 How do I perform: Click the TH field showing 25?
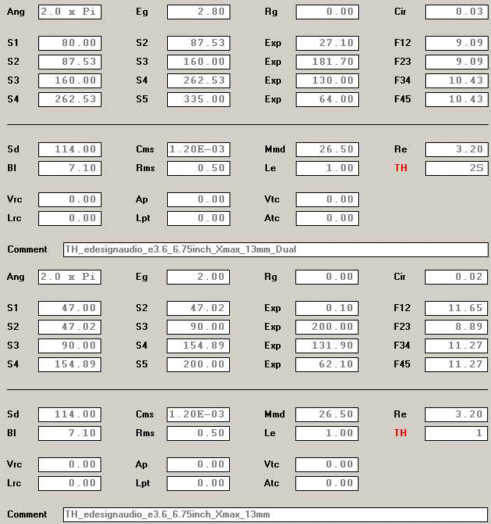tap(457, 168)
